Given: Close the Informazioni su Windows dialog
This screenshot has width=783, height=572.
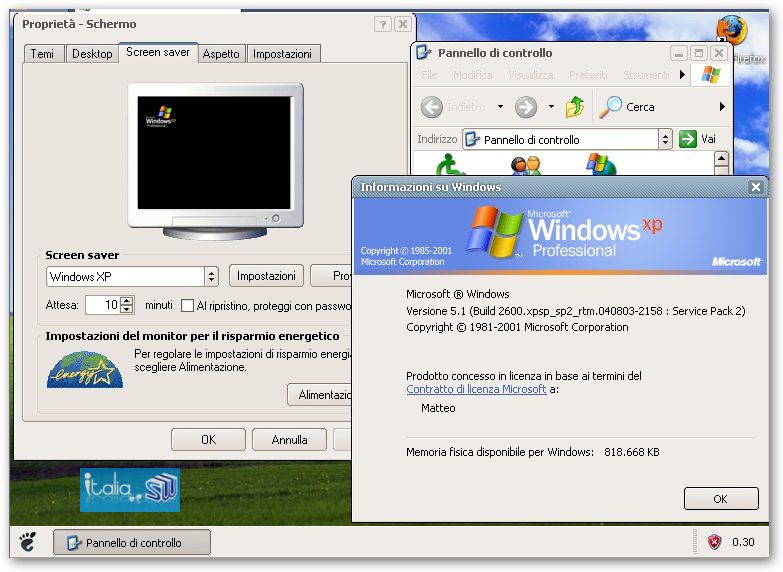Looking at the screenshot, I should pyautogui.click(x=756, y=187).
